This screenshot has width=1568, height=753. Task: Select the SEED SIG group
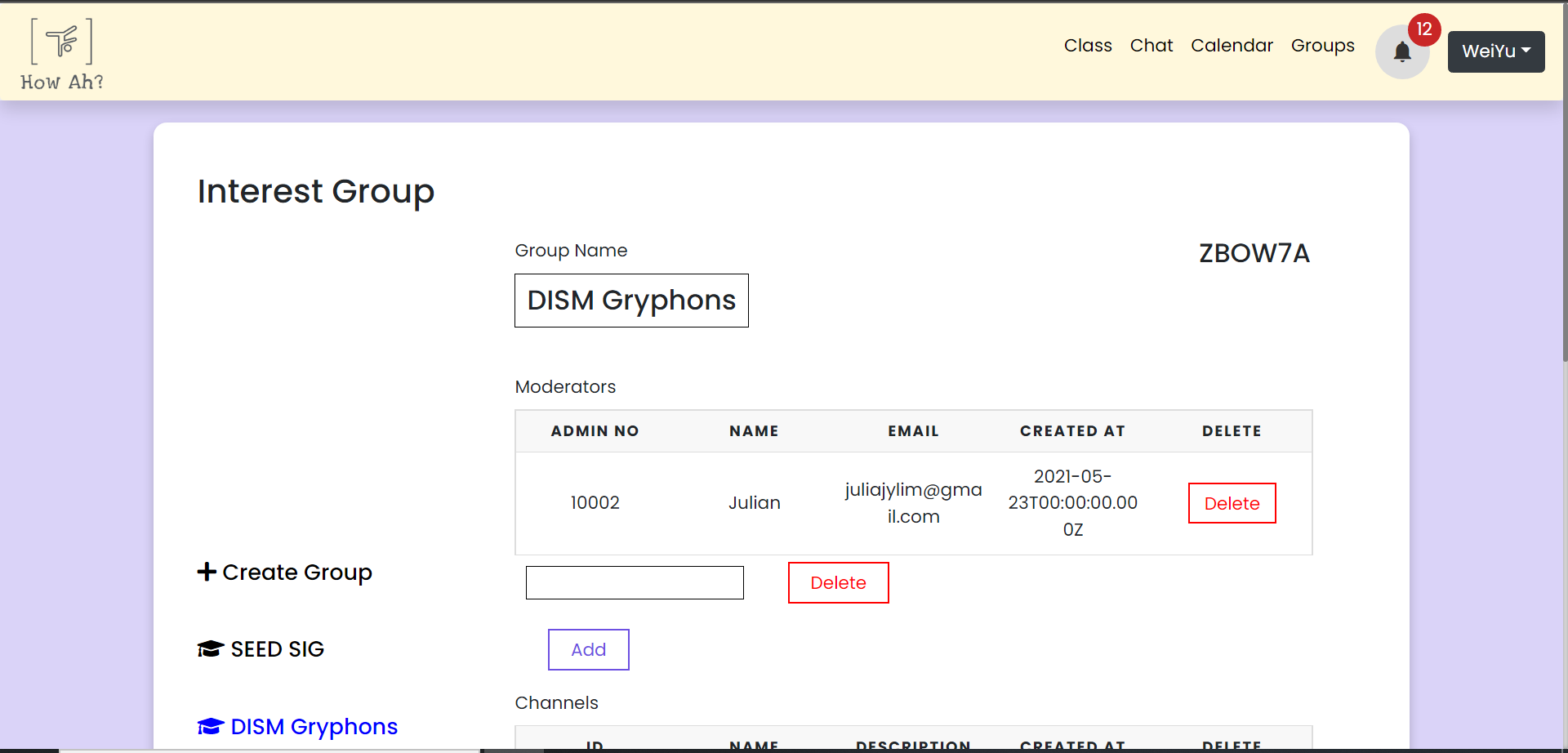pyautogui.click(x=276, y=648)
